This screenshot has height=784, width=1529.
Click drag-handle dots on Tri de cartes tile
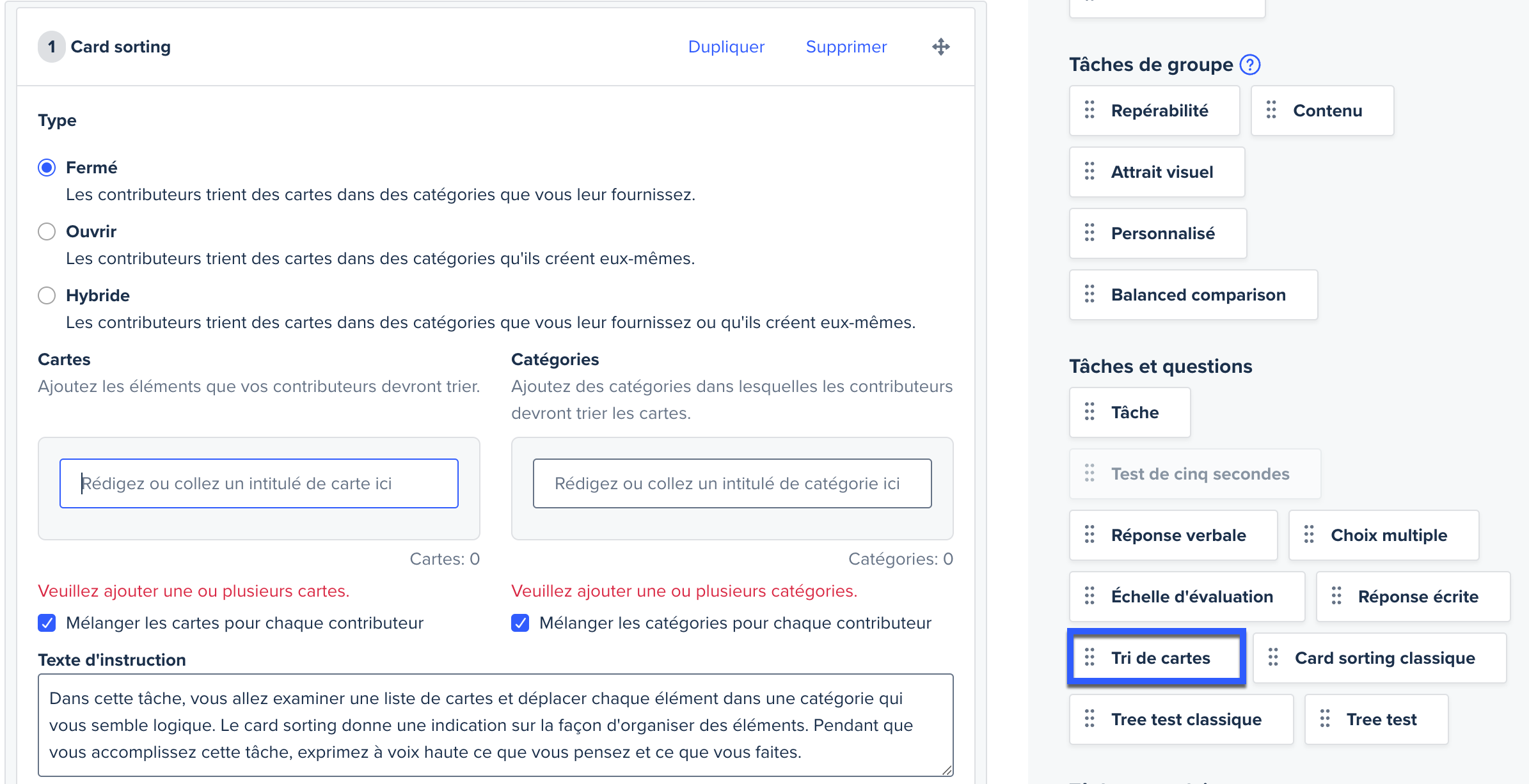(1089, 657)
